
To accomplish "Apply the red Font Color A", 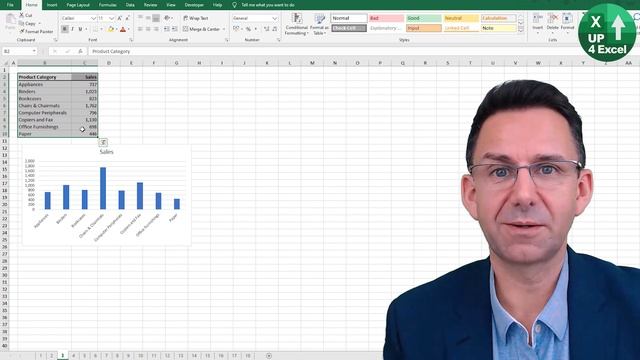I will tap(123, 29).
